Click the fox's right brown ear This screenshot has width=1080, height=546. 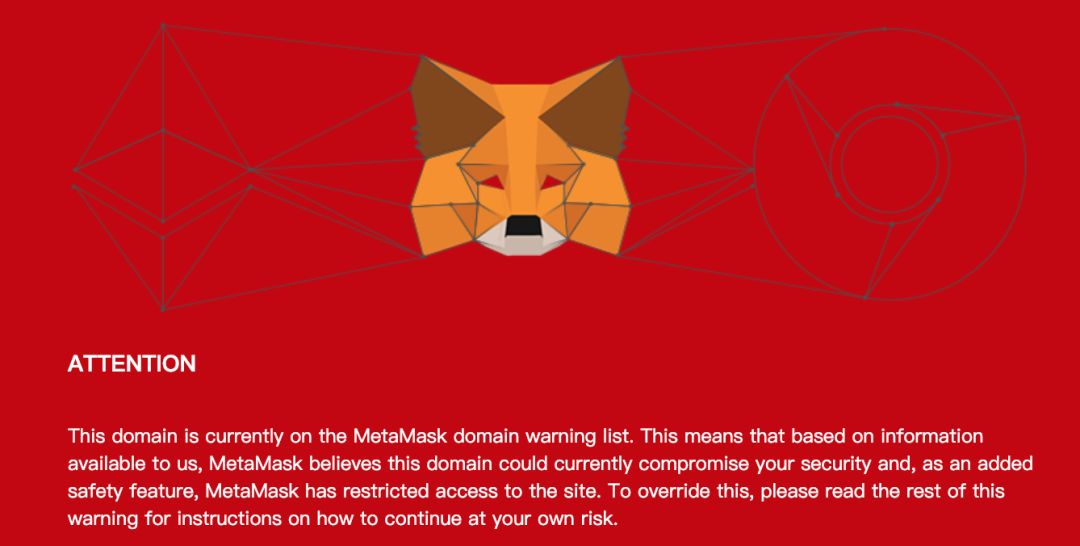point(592,103)
